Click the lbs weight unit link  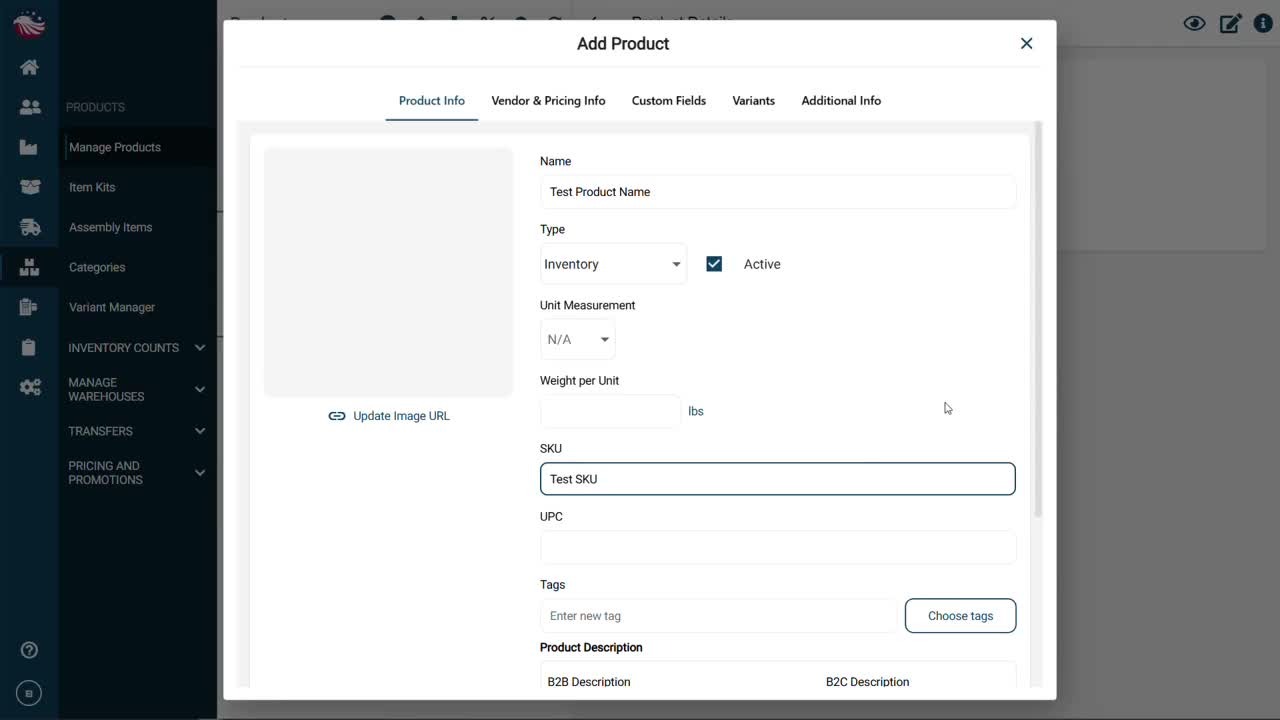tap(696, 411)
